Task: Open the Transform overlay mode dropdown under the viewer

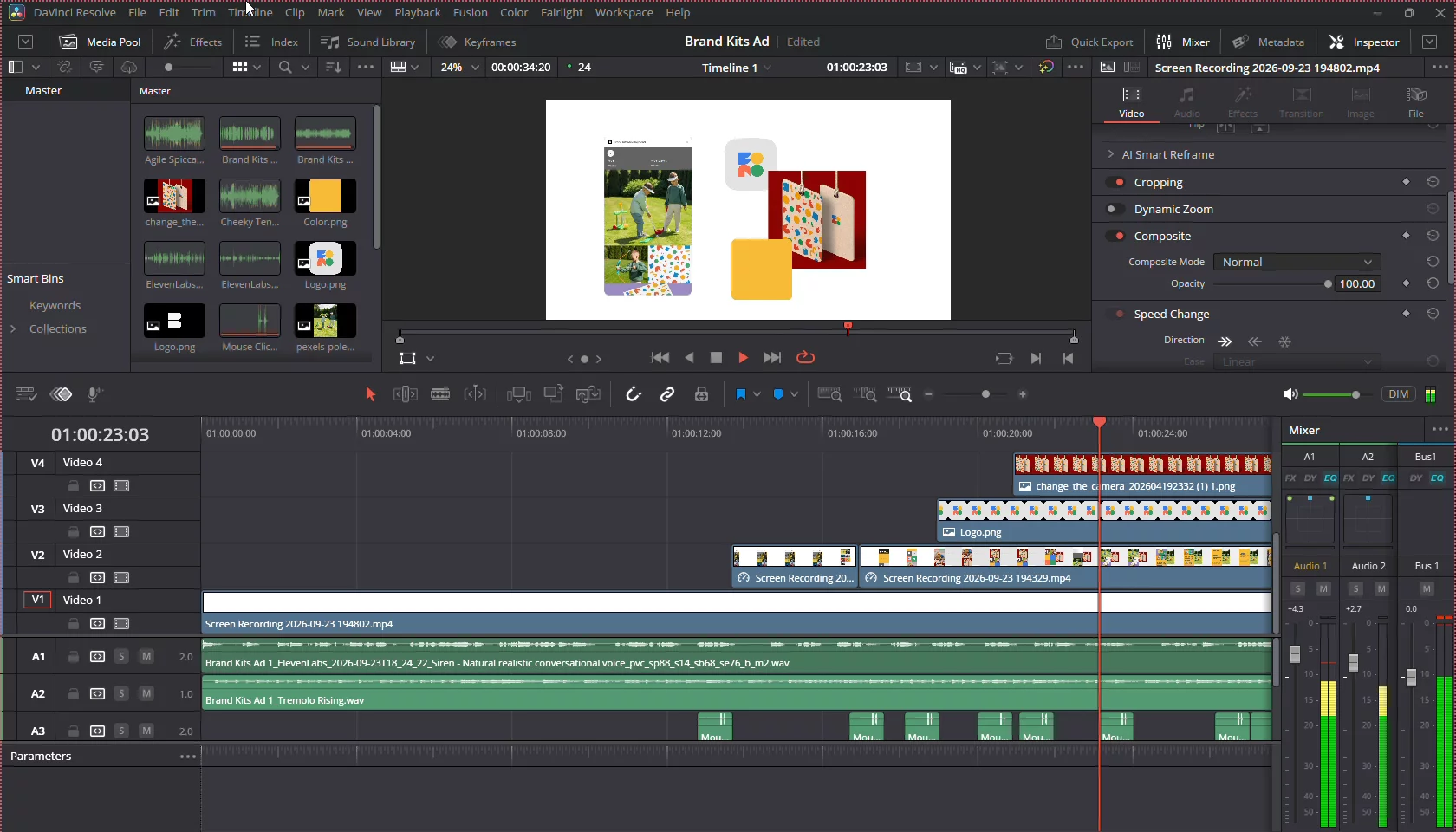Action: click(x=430, y=359)
